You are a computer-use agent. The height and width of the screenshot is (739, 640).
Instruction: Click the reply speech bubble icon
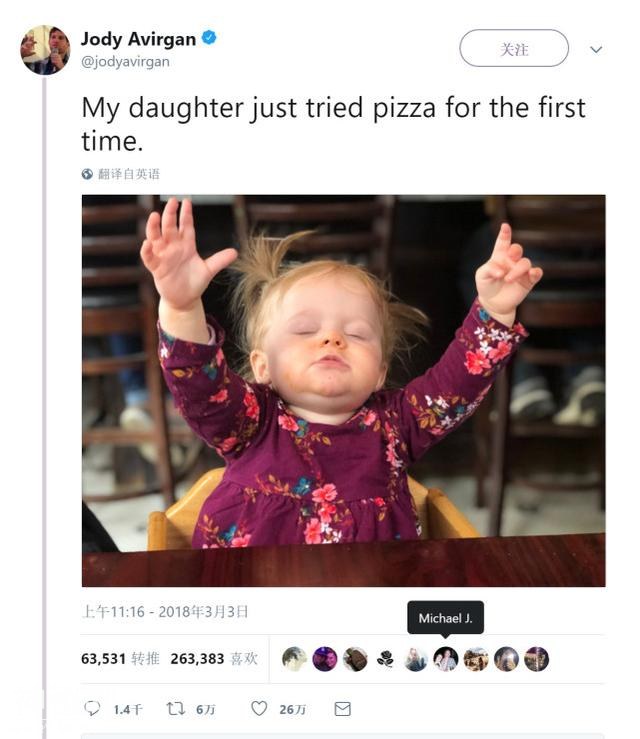click(x=92, y=708)
